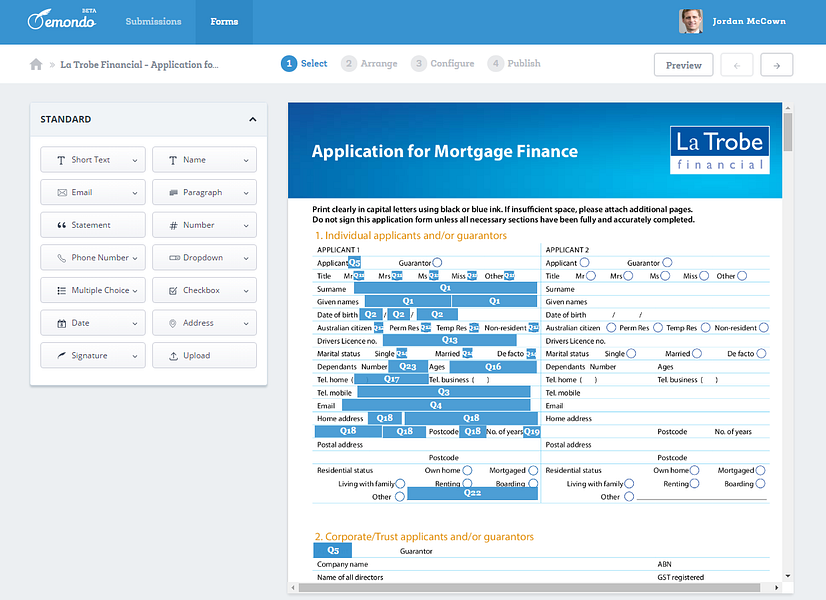
Task: Open Paragraph field dropdown arrow
Action: 246,193
